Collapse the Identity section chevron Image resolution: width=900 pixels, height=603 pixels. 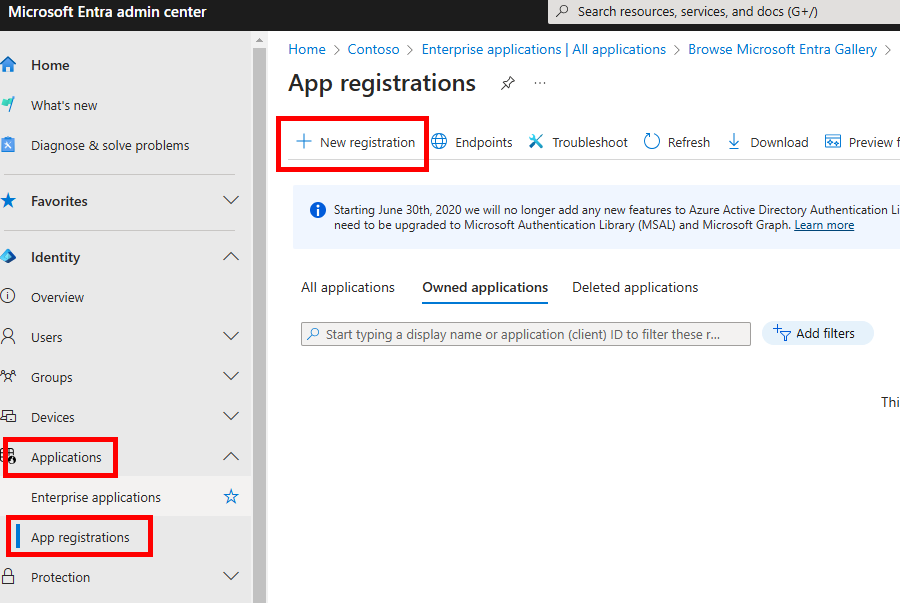click(x=231, y=256)
